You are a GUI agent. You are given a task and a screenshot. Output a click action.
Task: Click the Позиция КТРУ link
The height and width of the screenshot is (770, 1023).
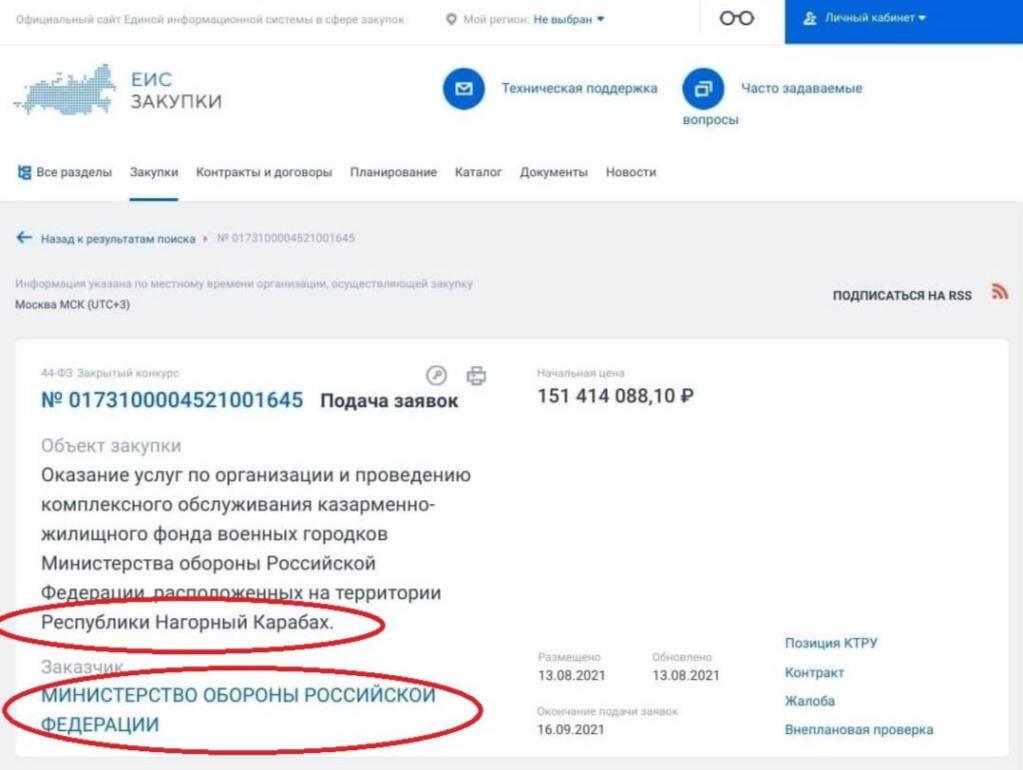coord(831,643)
